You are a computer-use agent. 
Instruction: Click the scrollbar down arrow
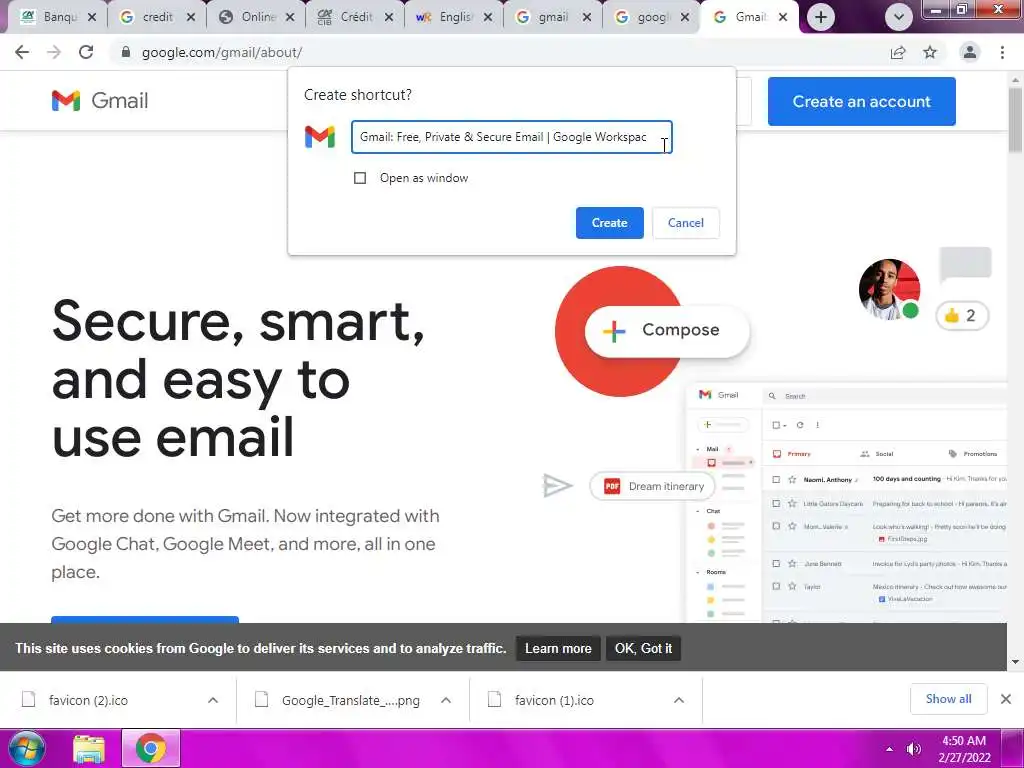tap(1016, 662)
